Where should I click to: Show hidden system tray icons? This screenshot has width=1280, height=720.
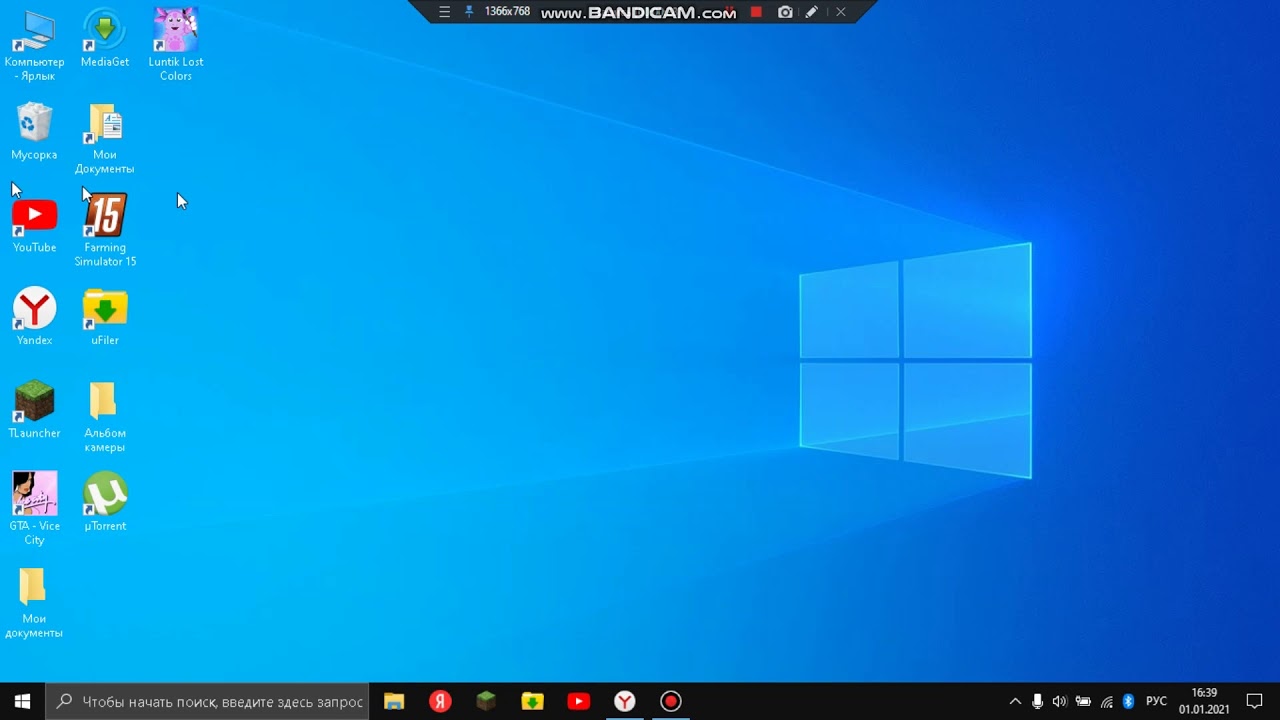1015,701
